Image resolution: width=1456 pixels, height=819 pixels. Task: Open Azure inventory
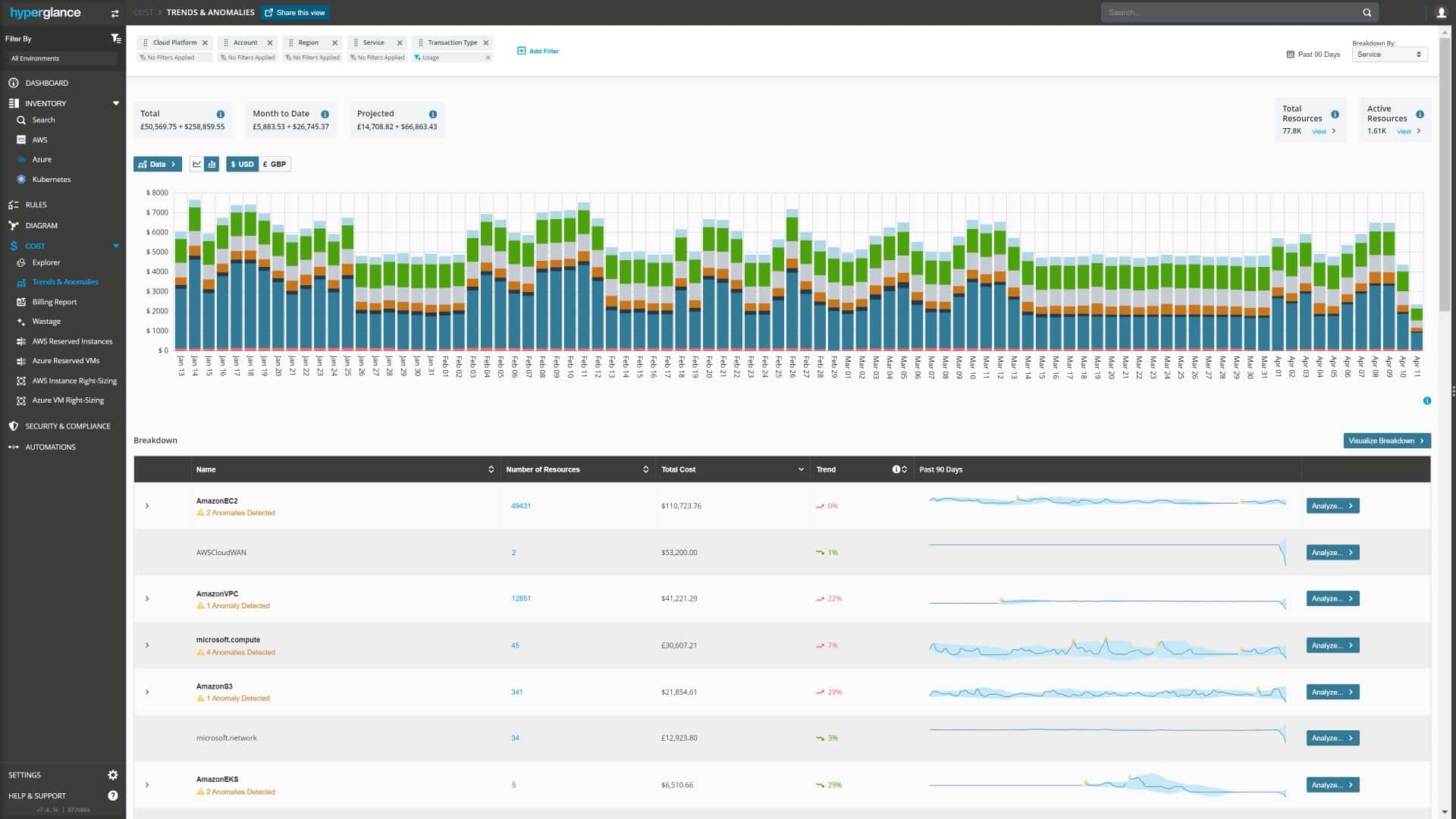point(42,159)
